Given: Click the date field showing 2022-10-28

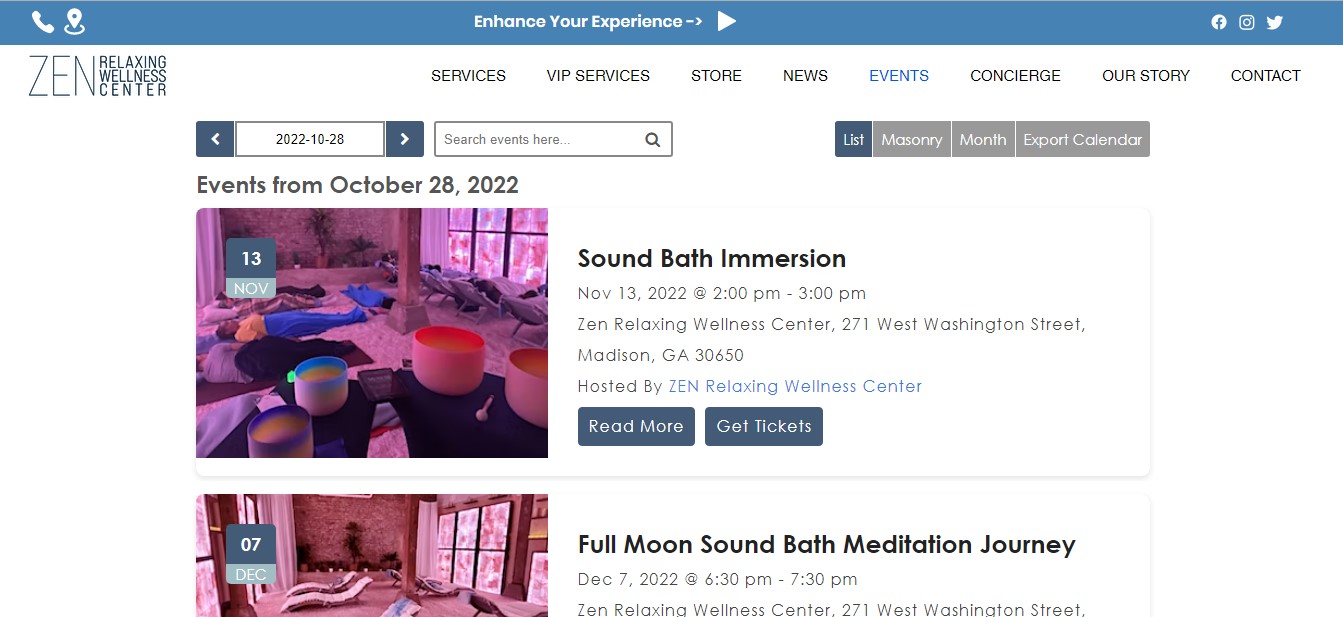Looking at the screenshot, I should (x=310, y=139).
